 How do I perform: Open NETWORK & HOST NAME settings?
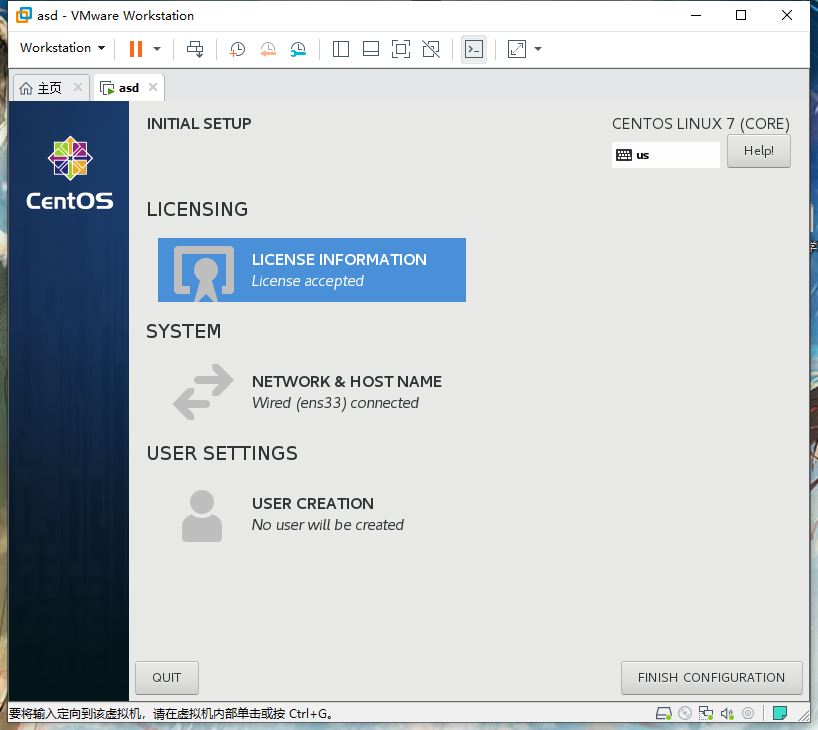(311, 392)
